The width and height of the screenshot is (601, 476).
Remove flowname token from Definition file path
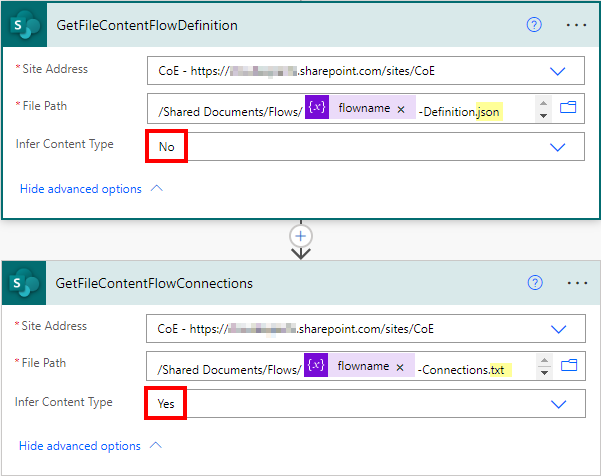coord(401,110)
